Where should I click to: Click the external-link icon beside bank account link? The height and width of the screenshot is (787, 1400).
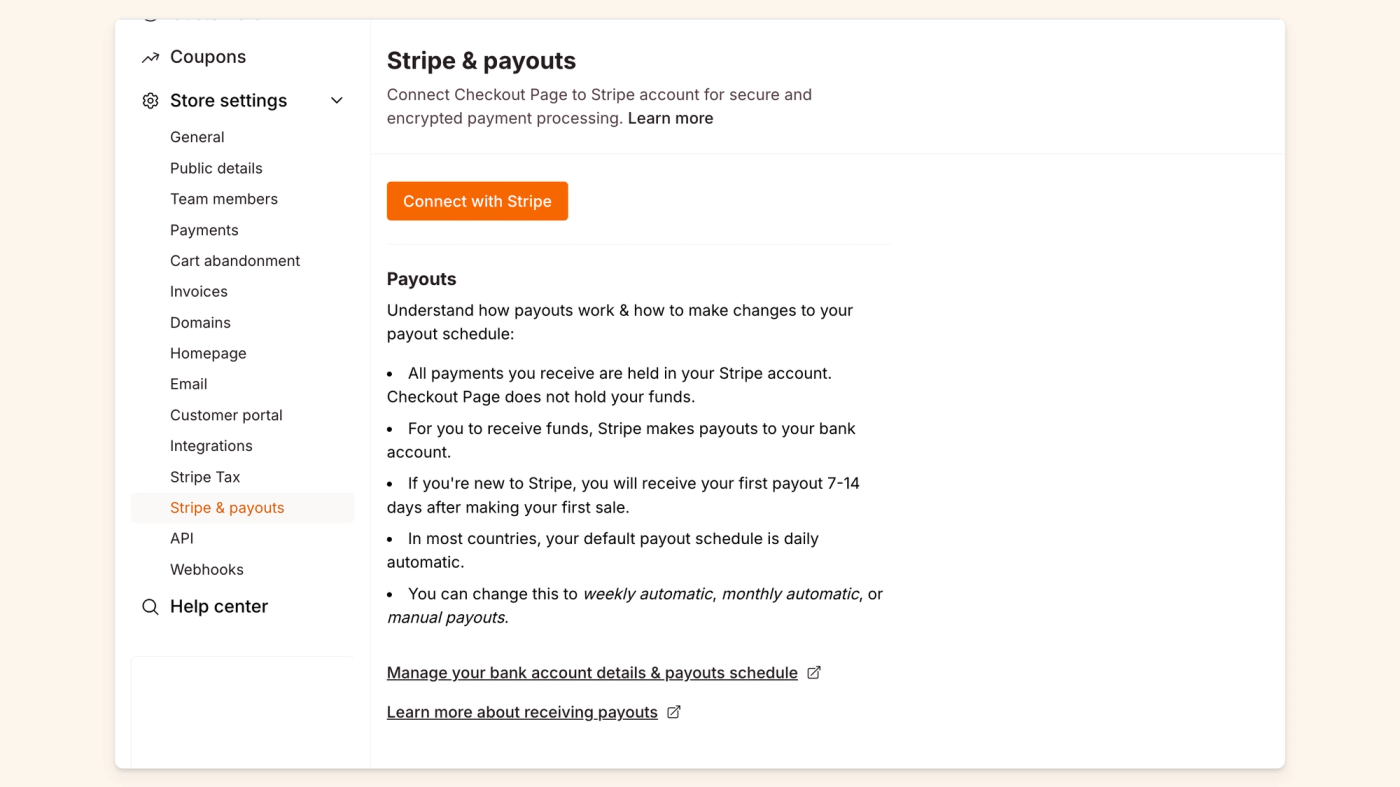[813, 672]
